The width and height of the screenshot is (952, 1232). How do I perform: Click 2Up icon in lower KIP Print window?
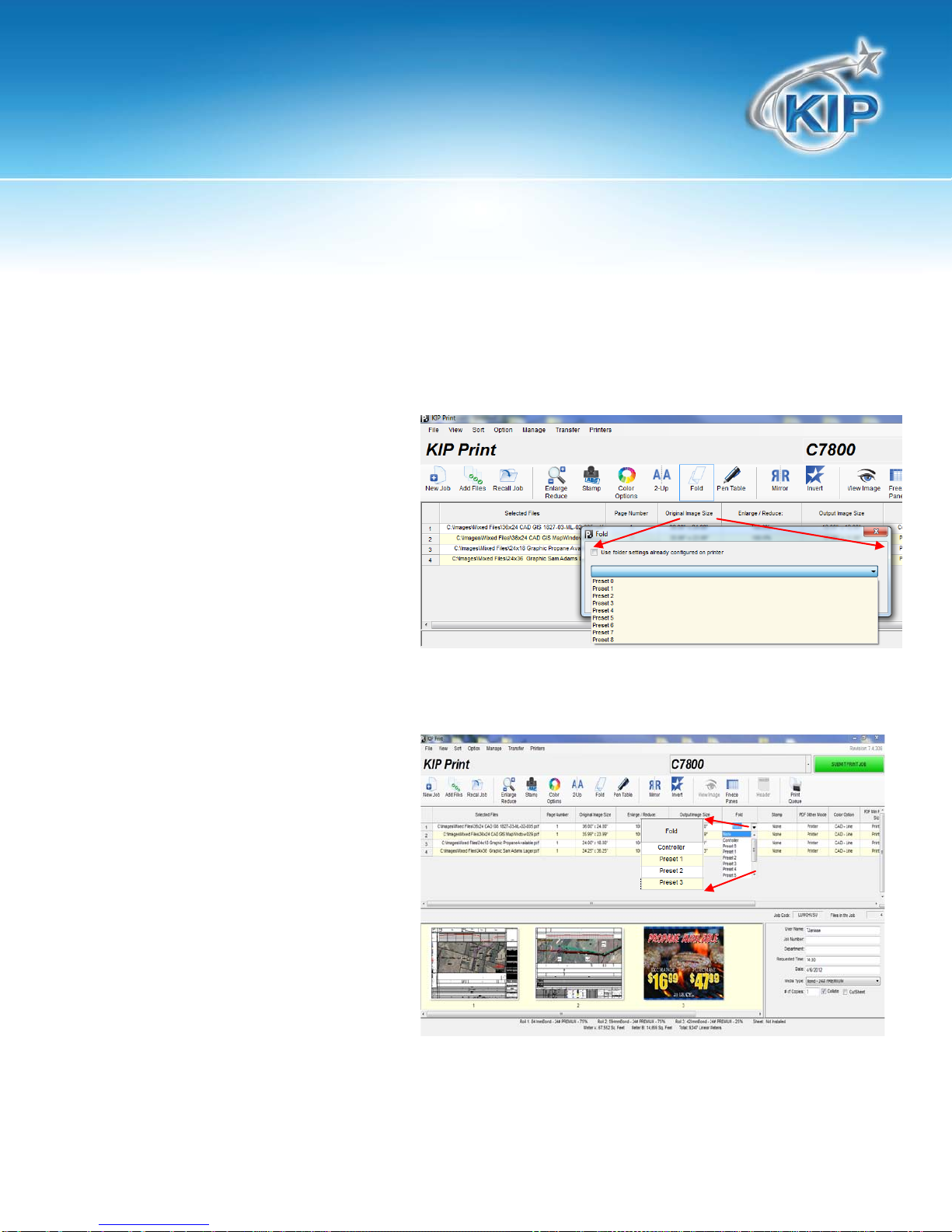point(577,788)
